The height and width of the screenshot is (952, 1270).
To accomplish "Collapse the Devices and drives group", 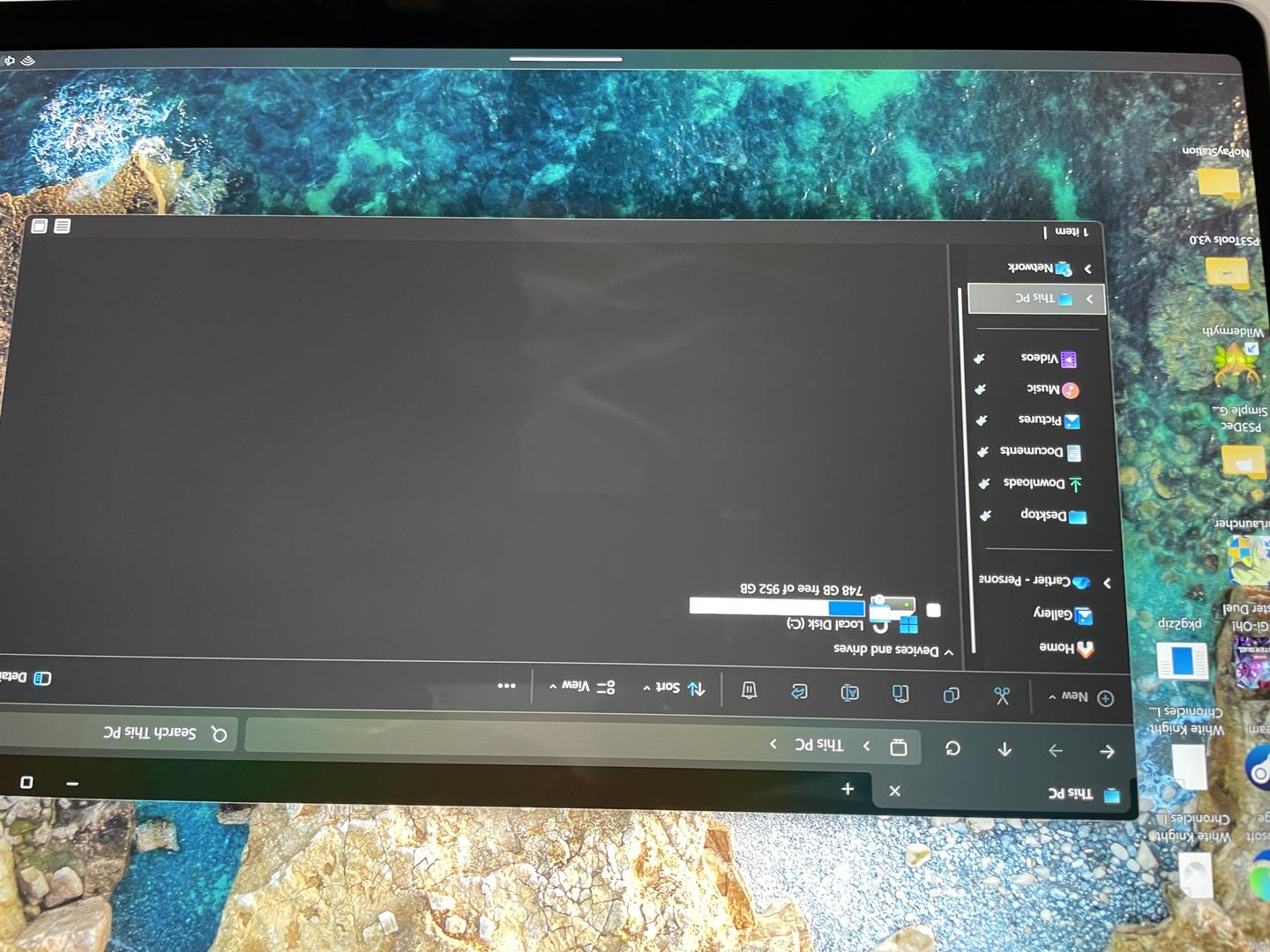I will pyautogui.click(x=948, y=652).
